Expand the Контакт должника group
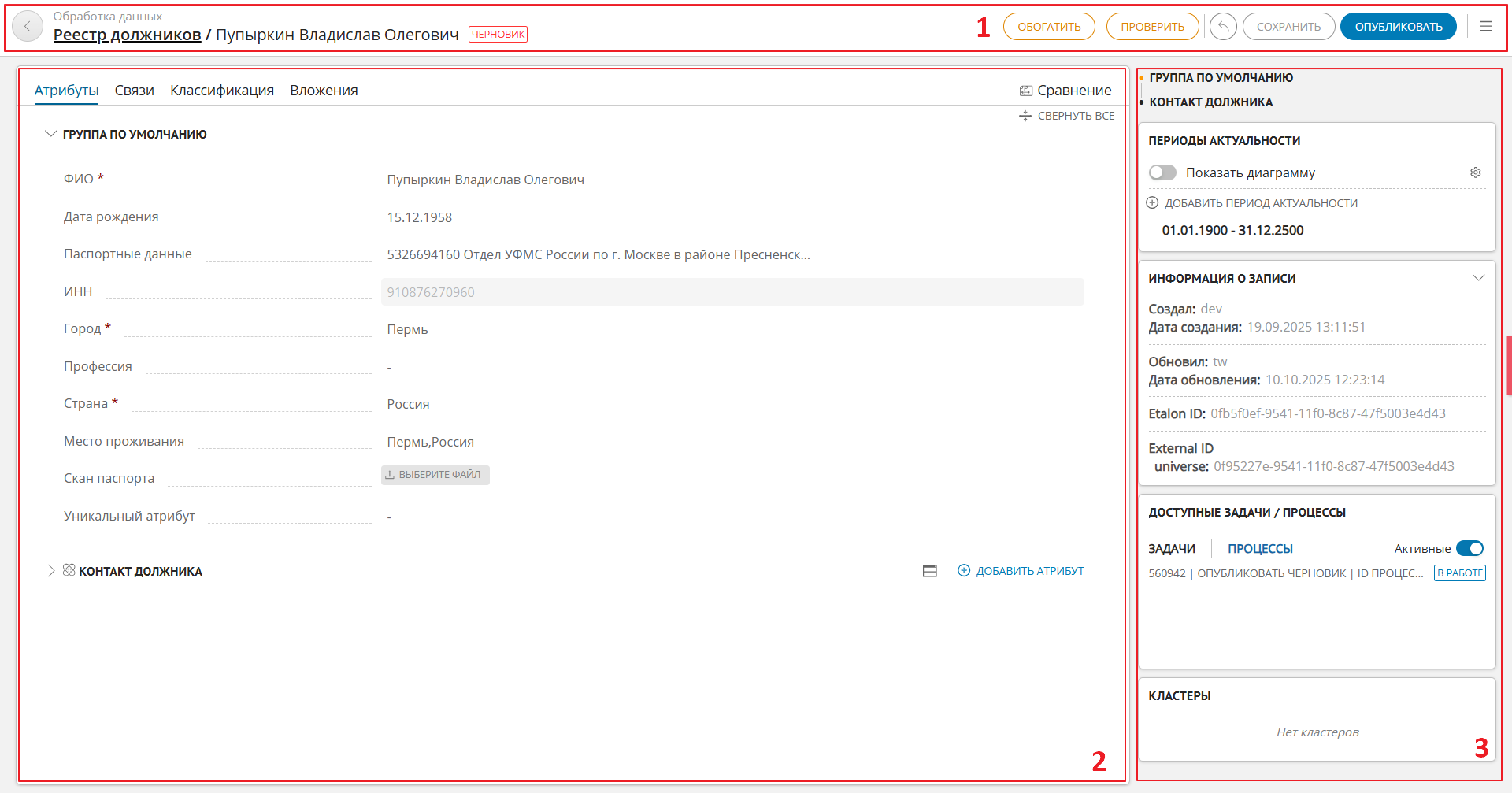1512x793 pixels. [x=51, y=571]
